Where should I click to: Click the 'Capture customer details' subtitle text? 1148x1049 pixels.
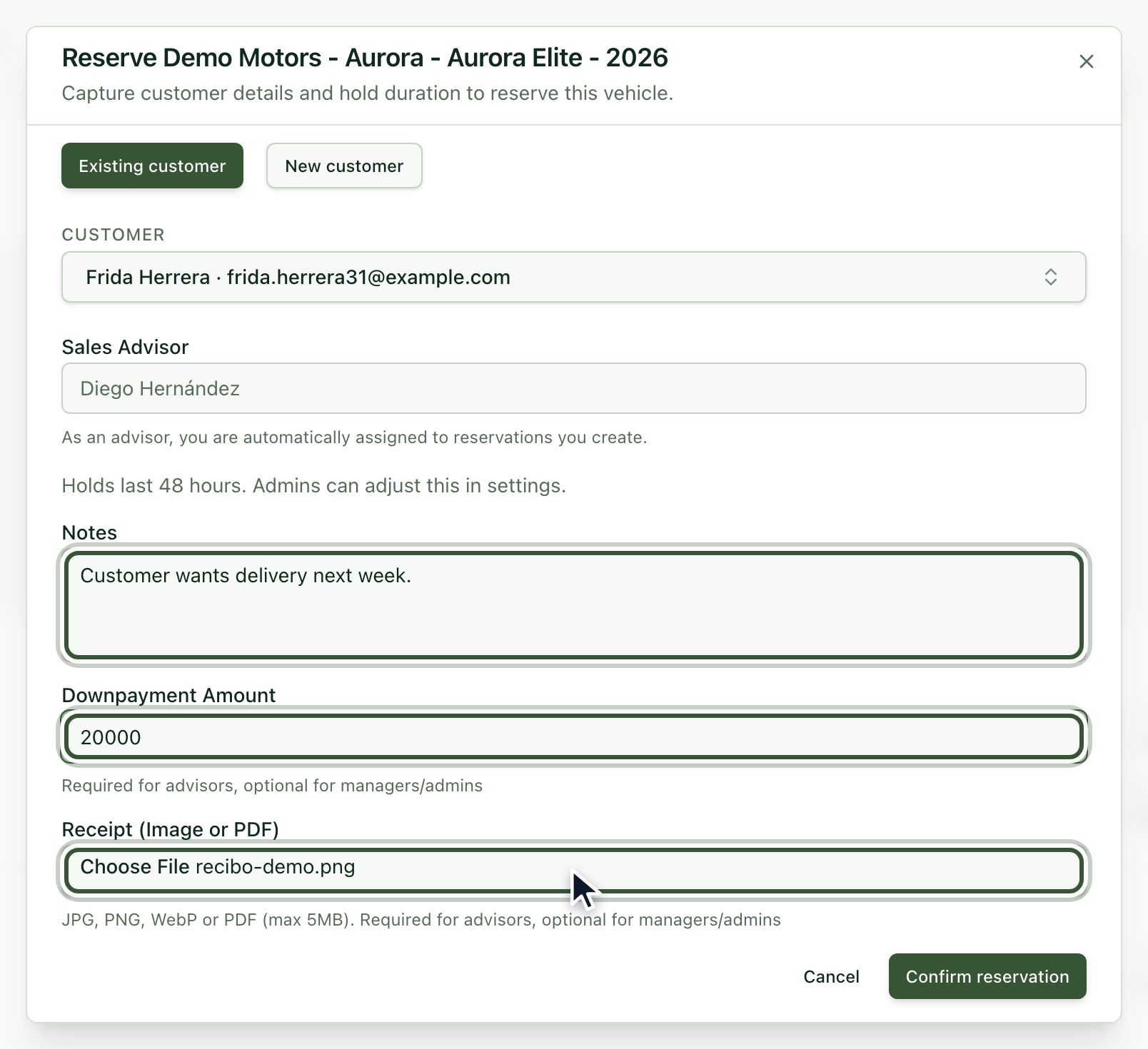pos(367,93)
